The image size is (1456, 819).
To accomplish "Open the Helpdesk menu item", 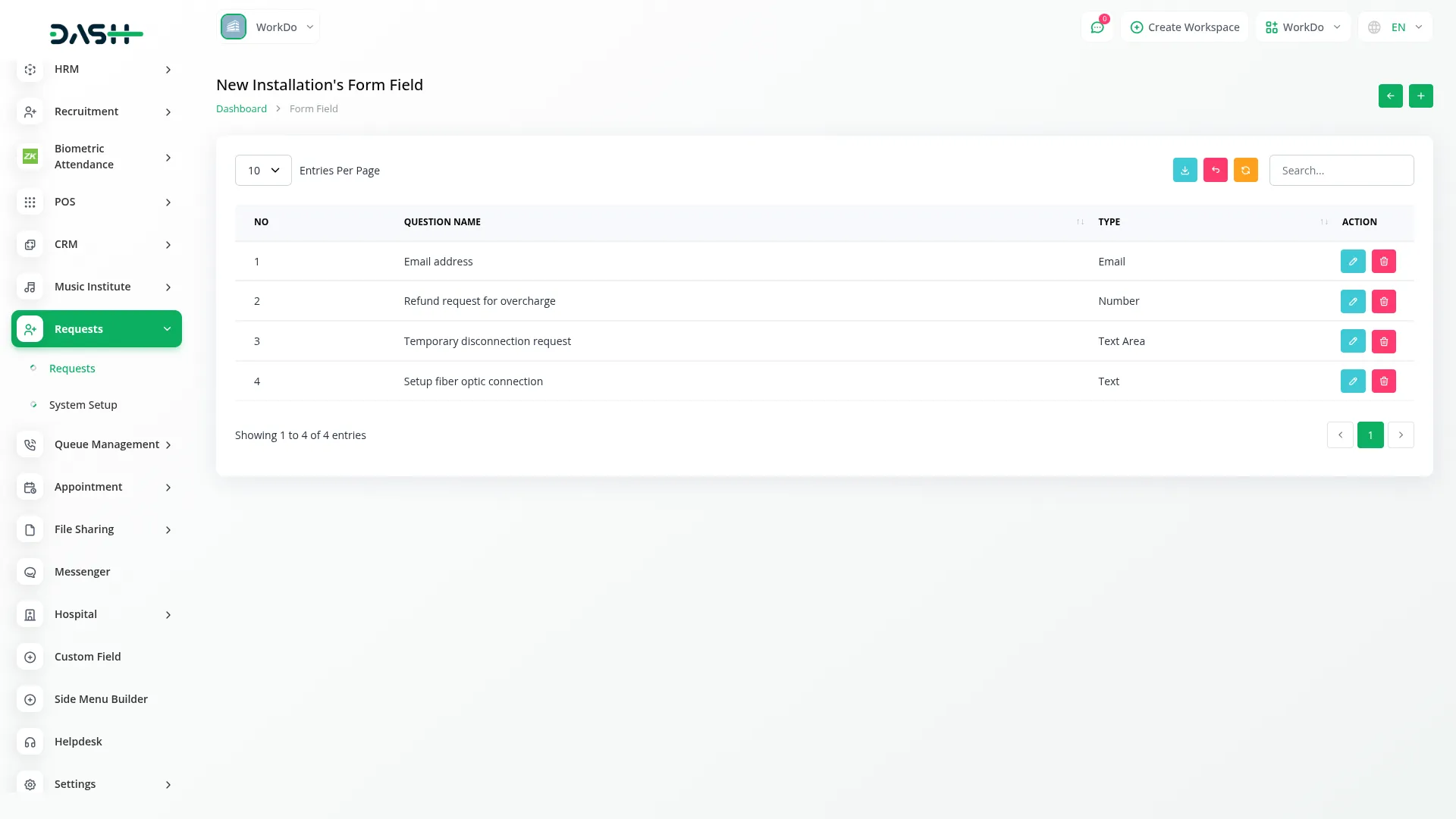I will (78, 742).
